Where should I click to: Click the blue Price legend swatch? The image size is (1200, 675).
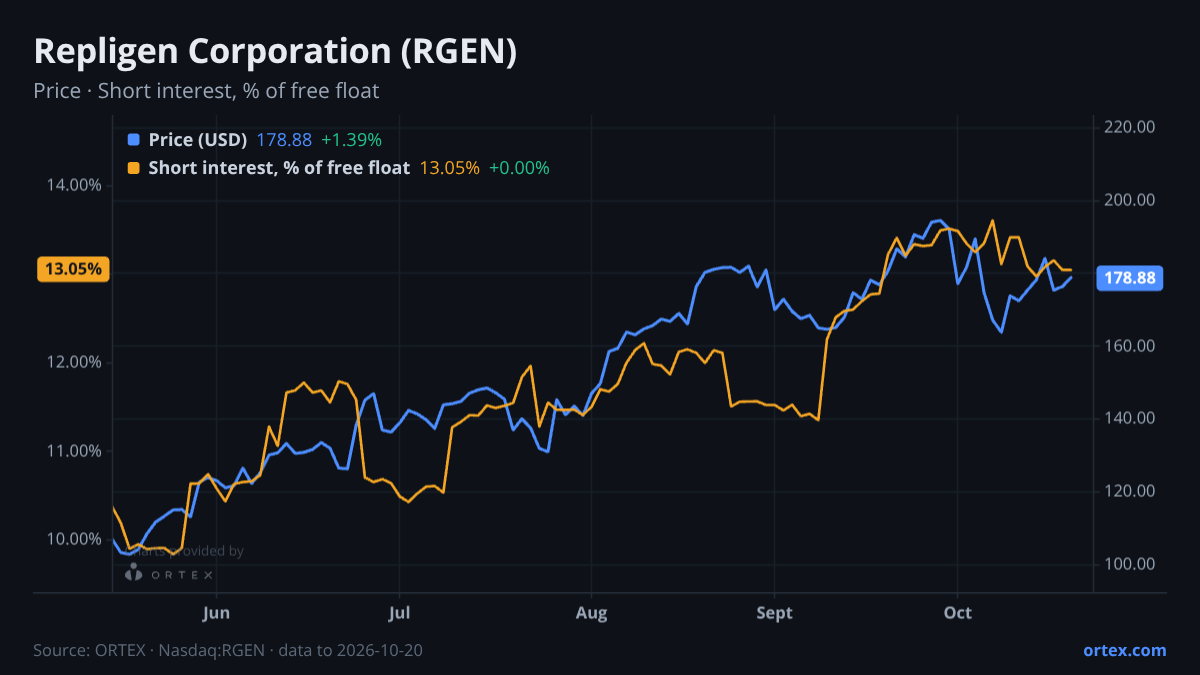(134, 140)
